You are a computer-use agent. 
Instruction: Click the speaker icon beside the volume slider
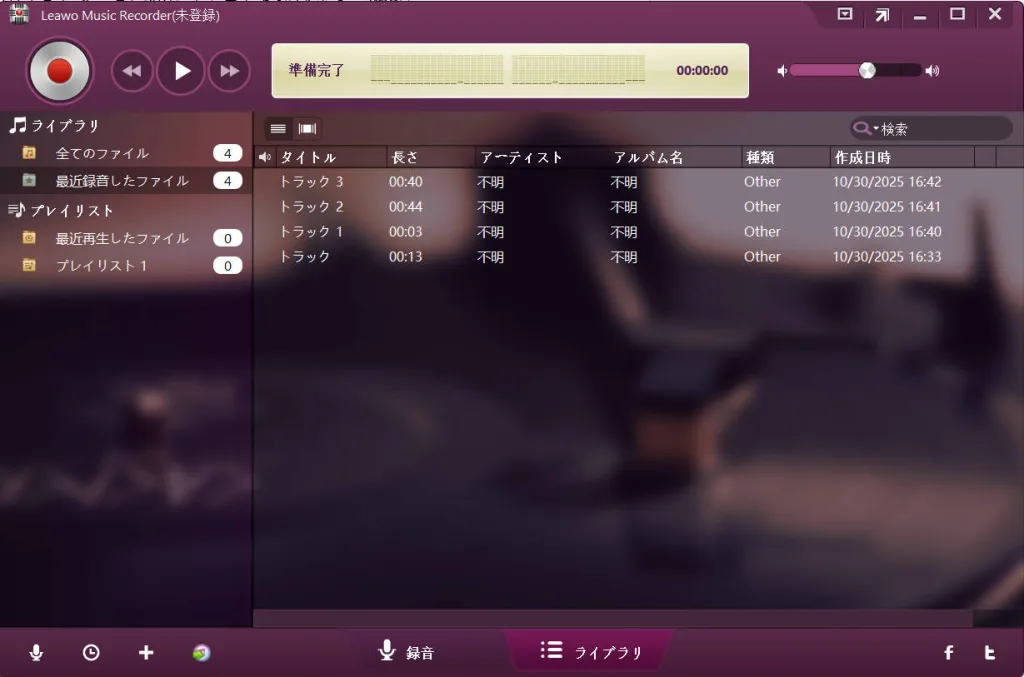[783, 70]
